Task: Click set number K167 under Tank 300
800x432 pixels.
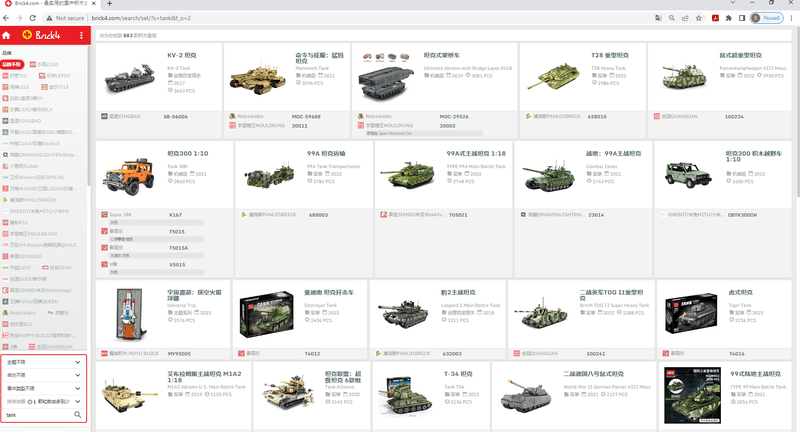Action: tap(176, 215)
